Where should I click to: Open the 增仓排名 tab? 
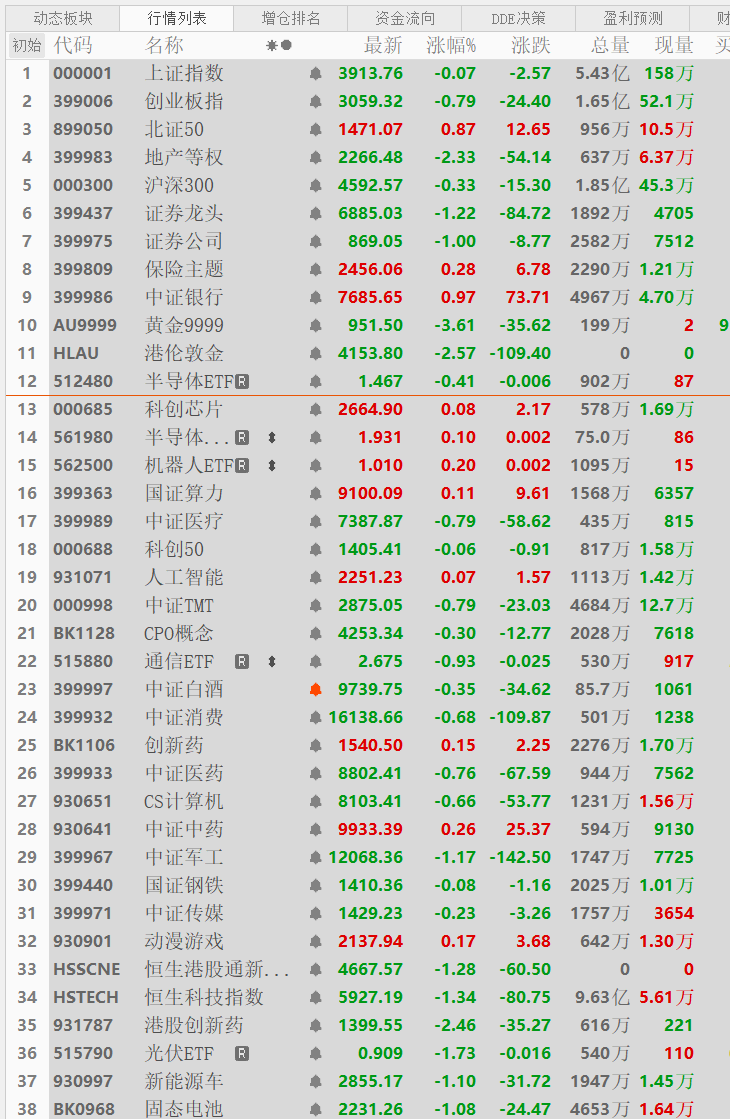[291, 19]
